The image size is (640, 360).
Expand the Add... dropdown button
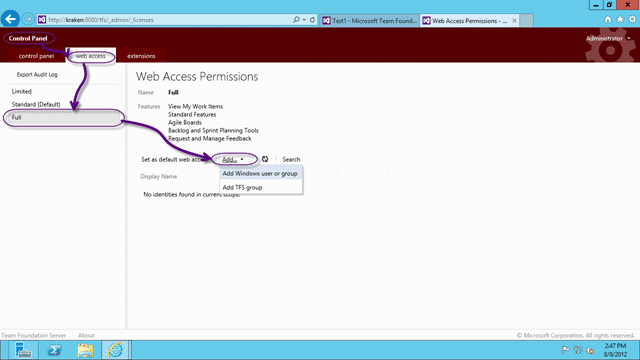(233, 160)
